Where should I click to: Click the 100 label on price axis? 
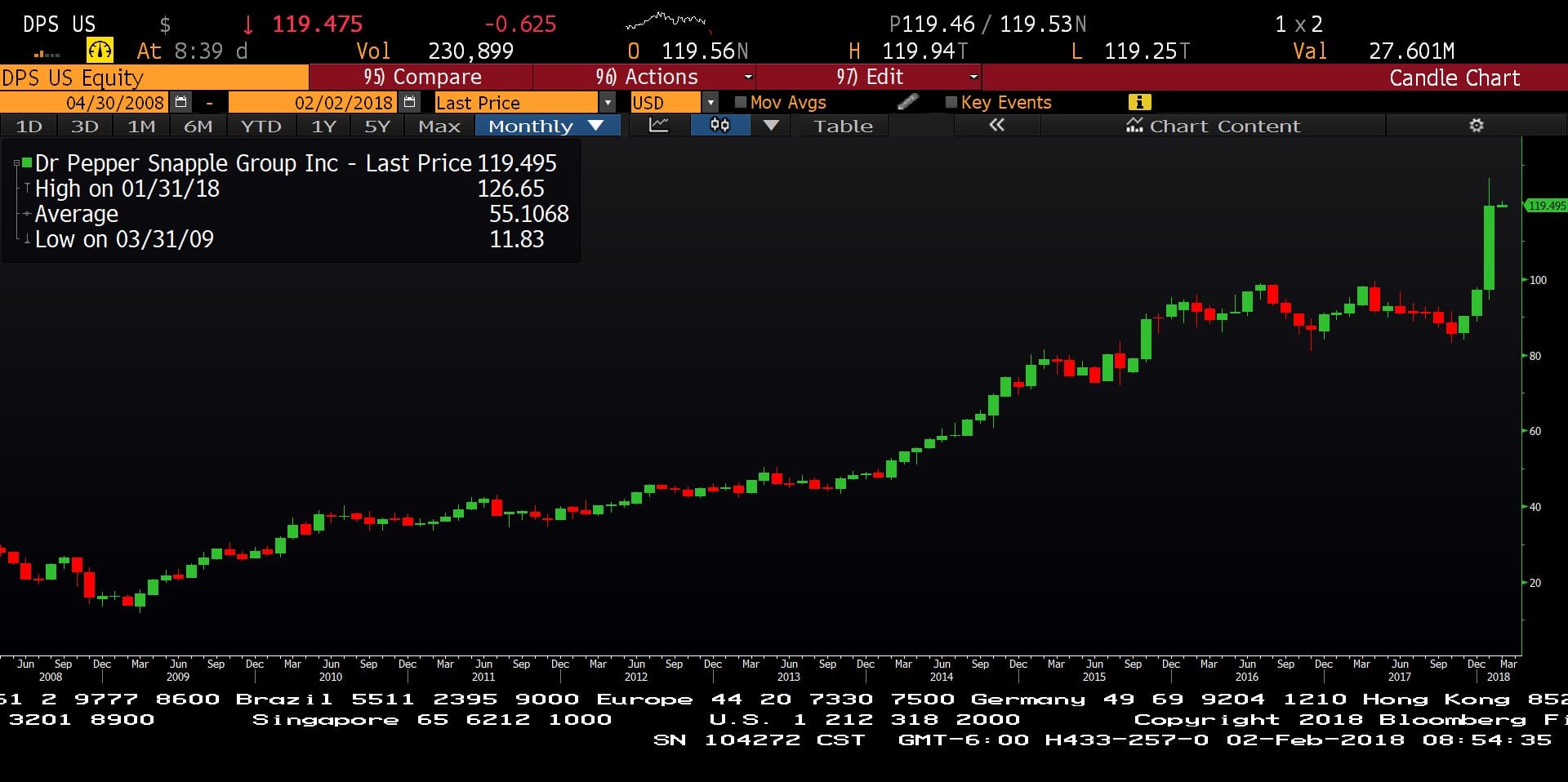tap(1538, 280)
